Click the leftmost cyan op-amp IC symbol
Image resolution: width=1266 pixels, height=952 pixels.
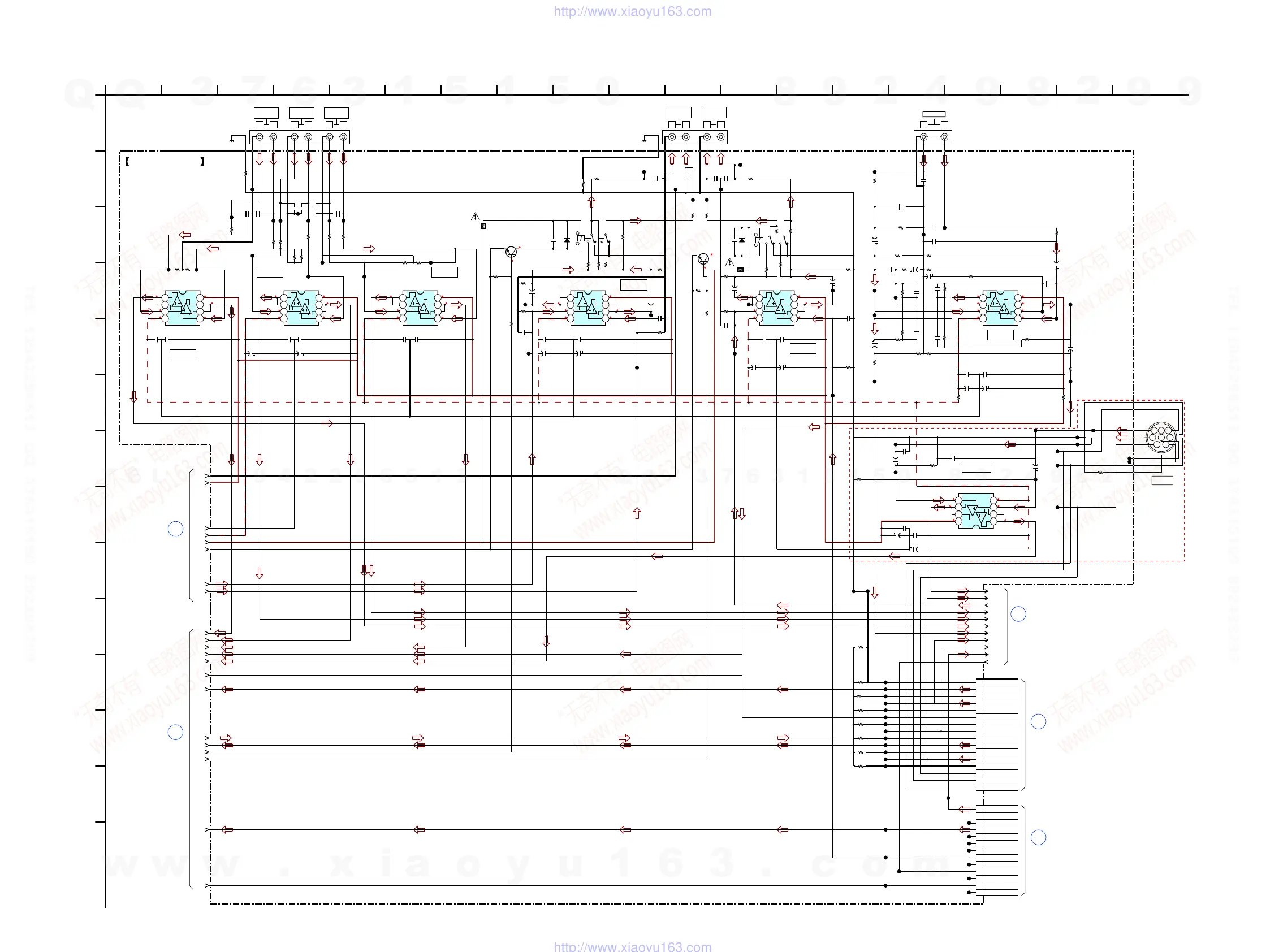182,308
